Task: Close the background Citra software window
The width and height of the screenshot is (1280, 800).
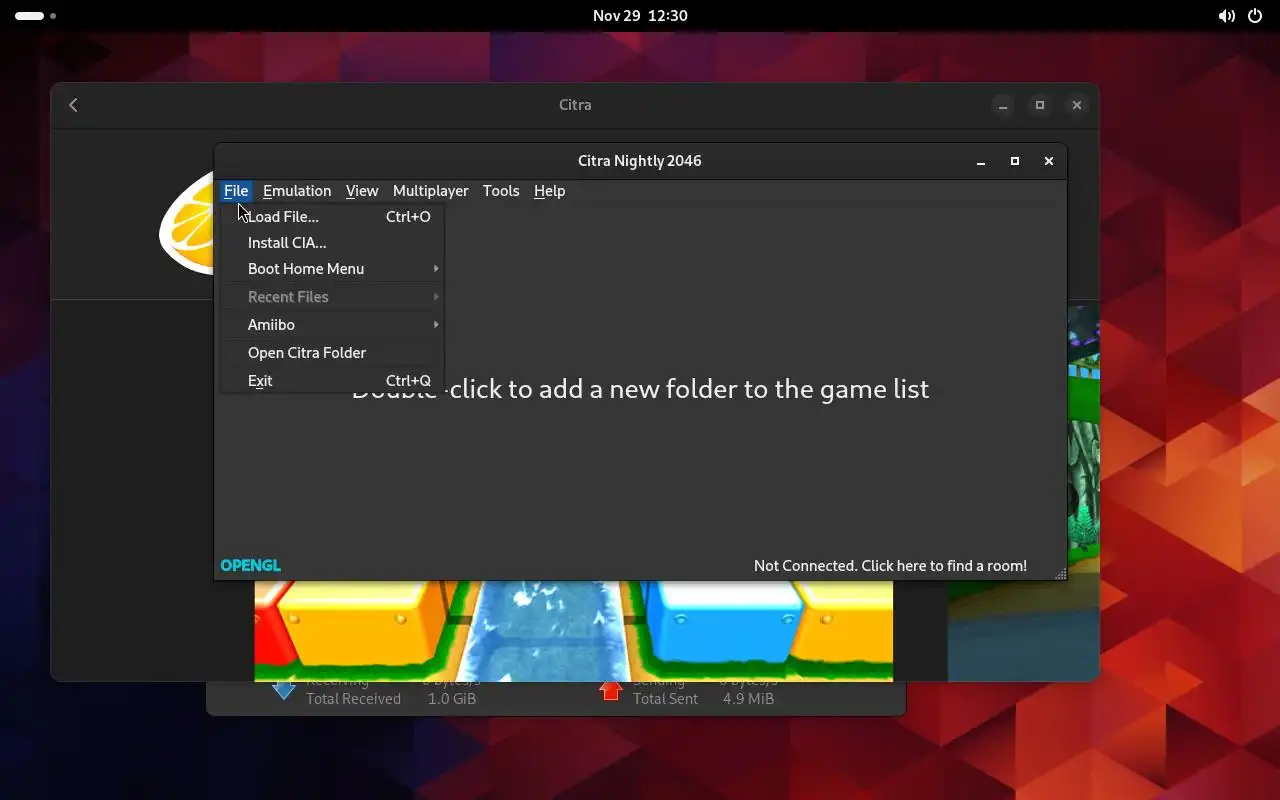Action: point(1077,105)
